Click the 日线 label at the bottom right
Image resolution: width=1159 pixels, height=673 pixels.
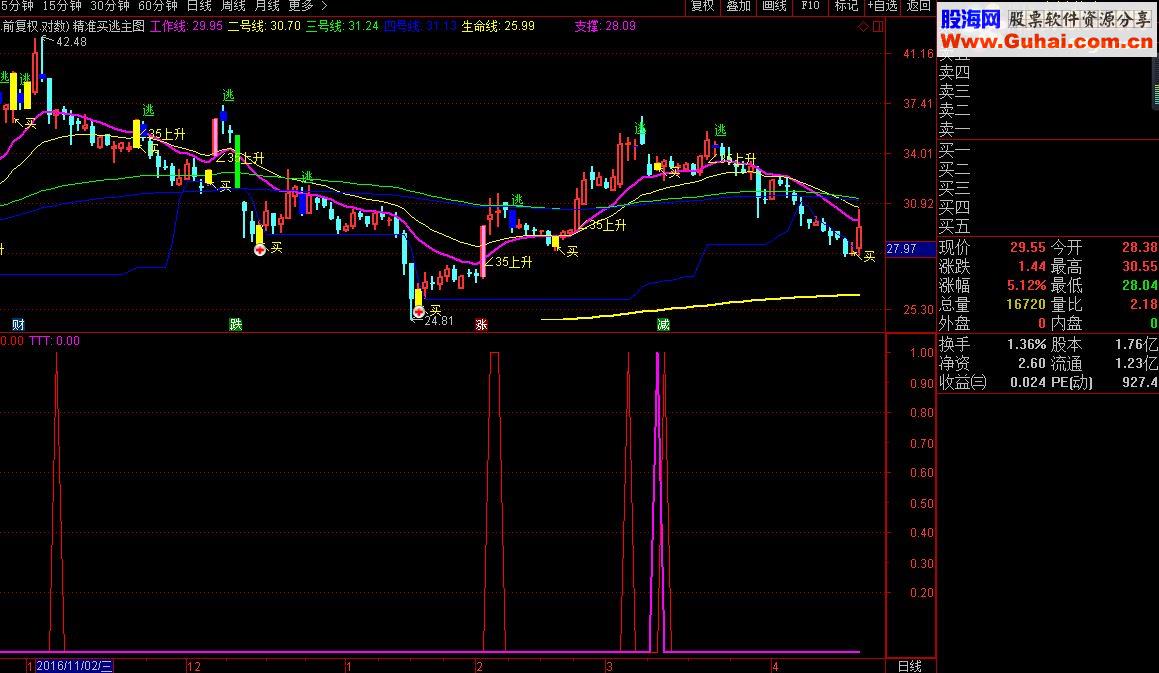pos(910,666)
